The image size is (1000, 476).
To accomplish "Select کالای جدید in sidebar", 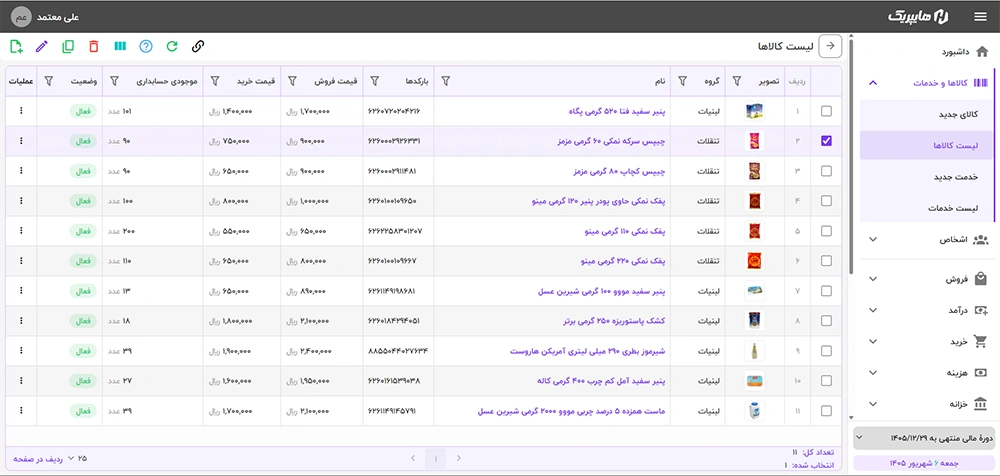I will click(x=927, y=114).
